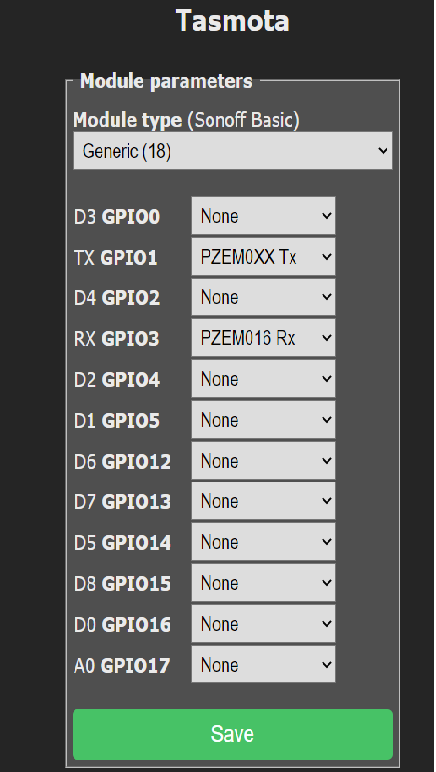Image resolution: width=436 pixels, height=772 pixels.
Task: Expand the D5 GPIO14 selector
Action: click(263, 542)
